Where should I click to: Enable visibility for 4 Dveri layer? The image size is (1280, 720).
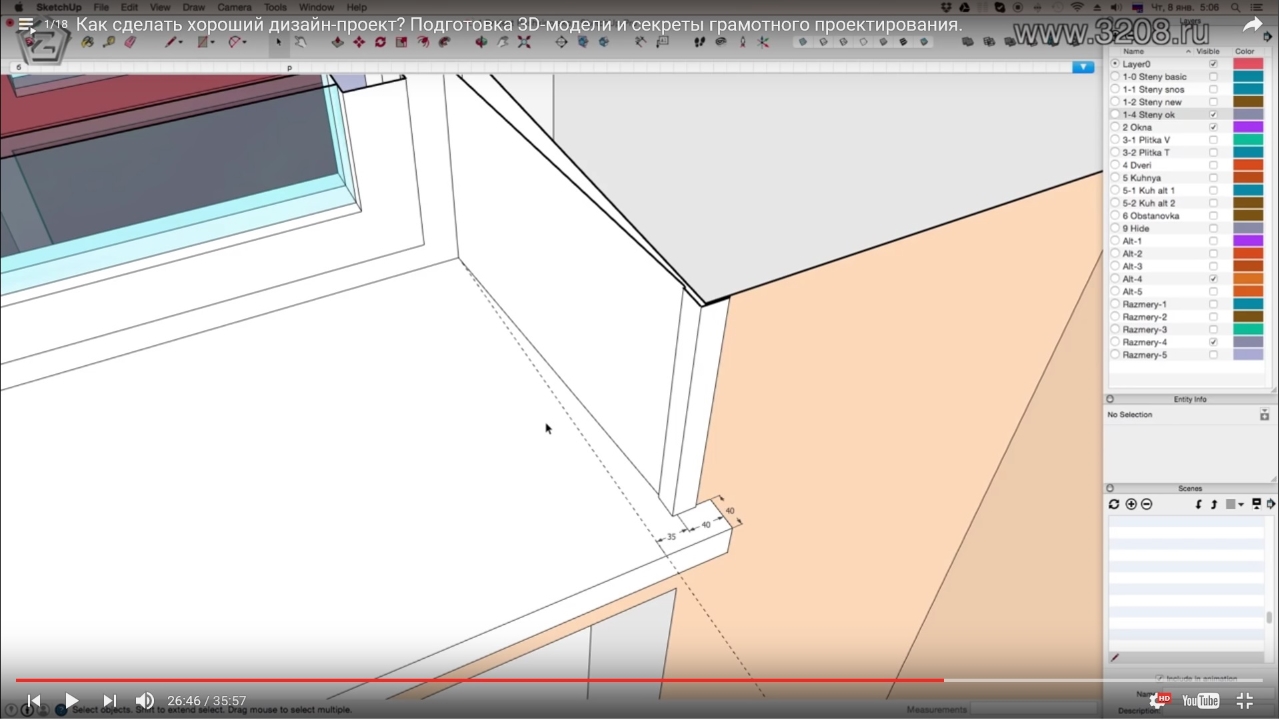[1213, 165]
